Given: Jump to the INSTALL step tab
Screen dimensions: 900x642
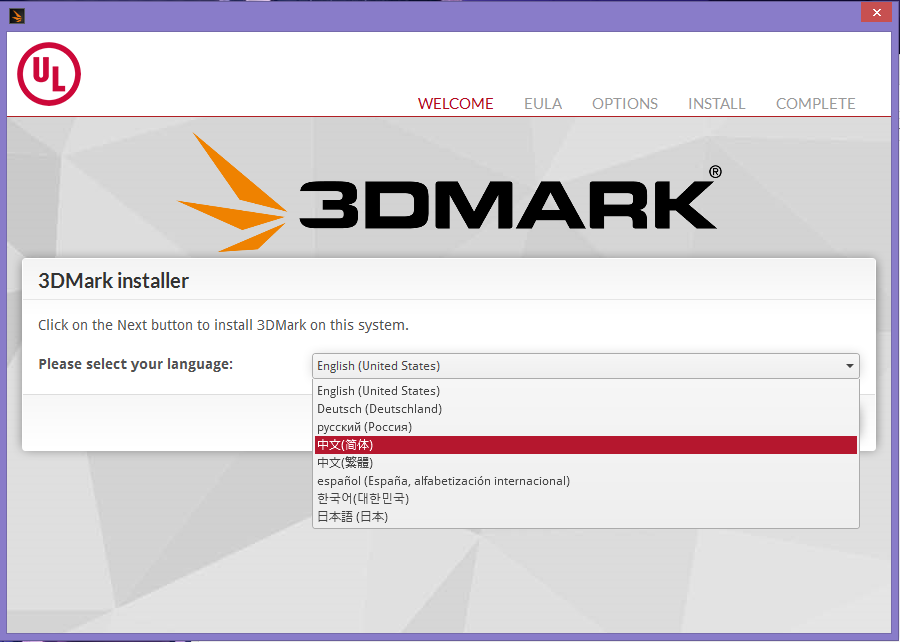Looking at the screenshot, I should tap(716, 103).
